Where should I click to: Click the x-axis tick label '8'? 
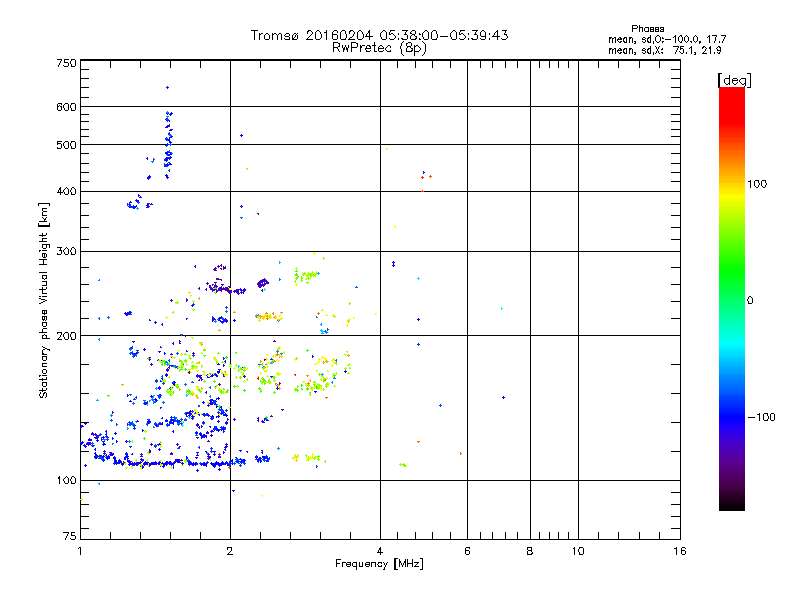pos(530,551)
